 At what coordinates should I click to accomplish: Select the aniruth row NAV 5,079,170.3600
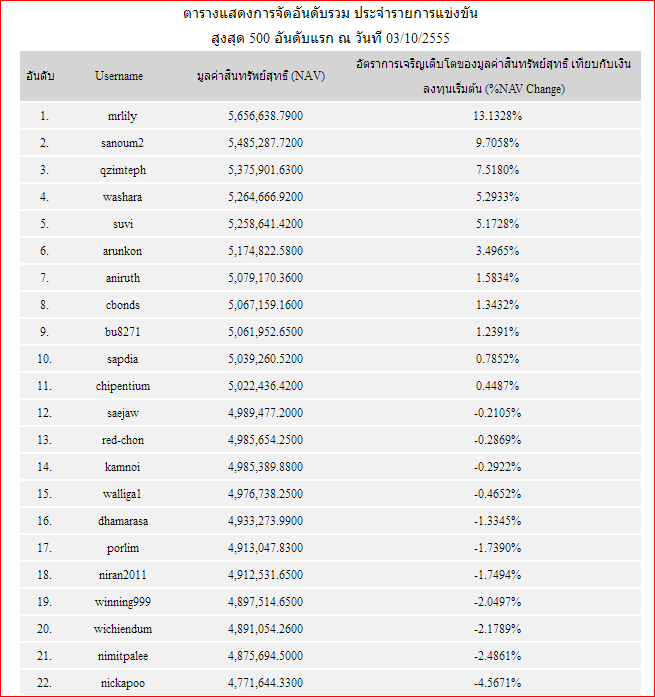pos(265,278)
